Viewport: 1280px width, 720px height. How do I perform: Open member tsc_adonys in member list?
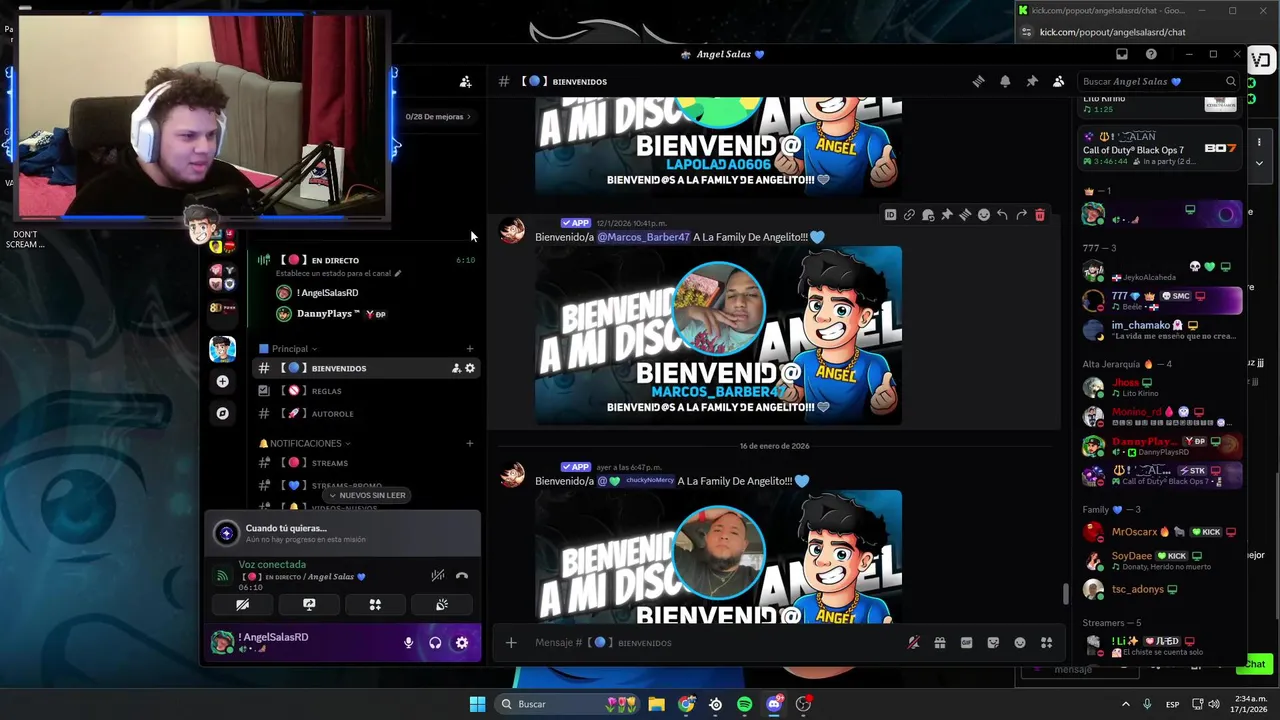coord(1160,589)
